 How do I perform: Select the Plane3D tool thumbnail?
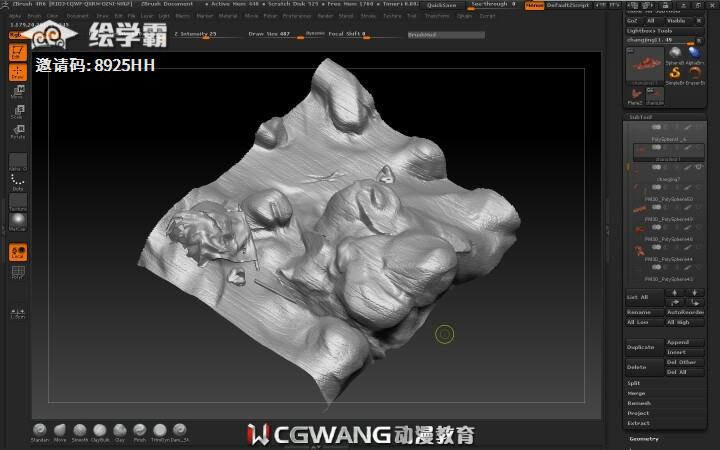coord(636,96)
